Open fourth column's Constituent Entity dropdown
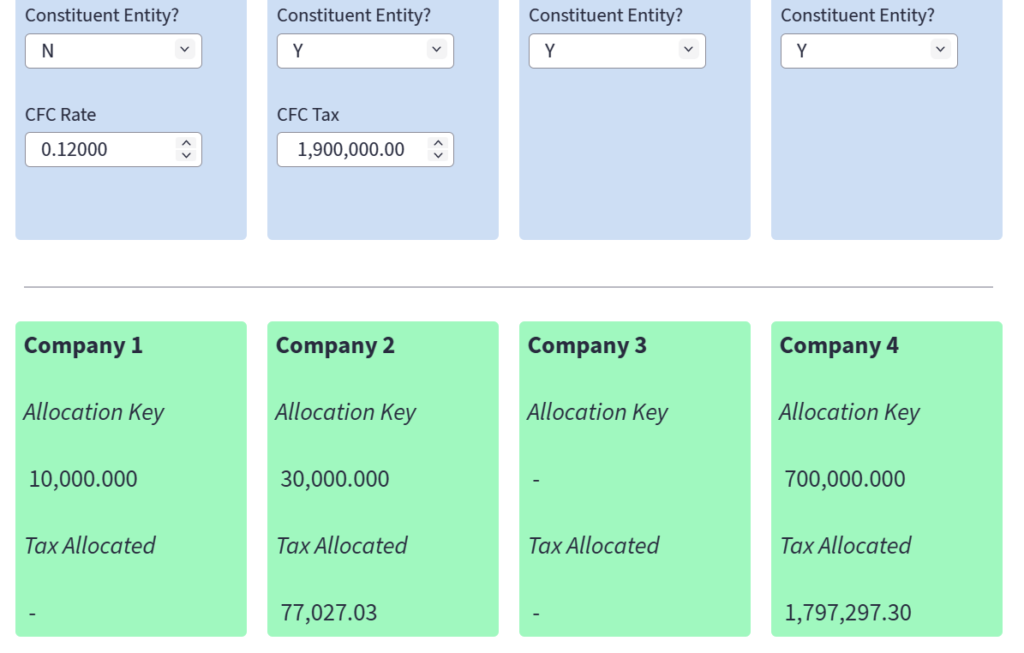The height and width of the screenshot is (653, 1024). 869,51
